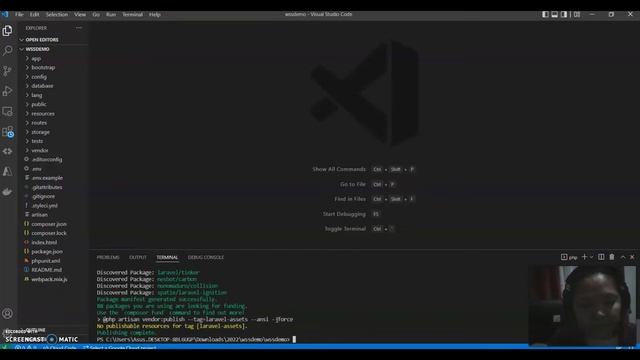
Task: Click the php terminal shell label
Action: pyautogui.click(x=569, y=257)
